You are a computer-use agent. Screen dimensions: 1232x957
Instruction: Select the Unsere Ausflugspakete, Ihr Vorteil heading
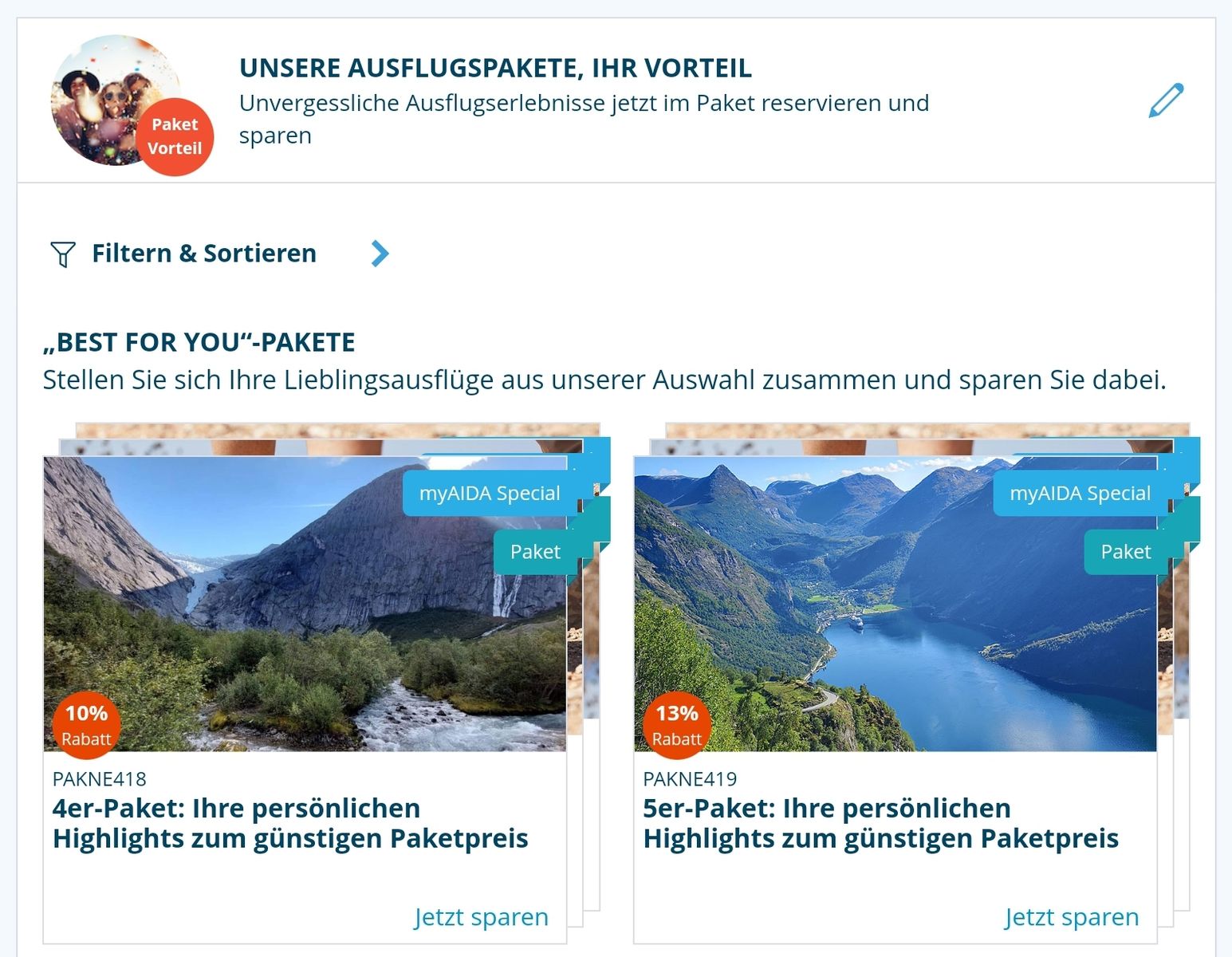[495, 68]
